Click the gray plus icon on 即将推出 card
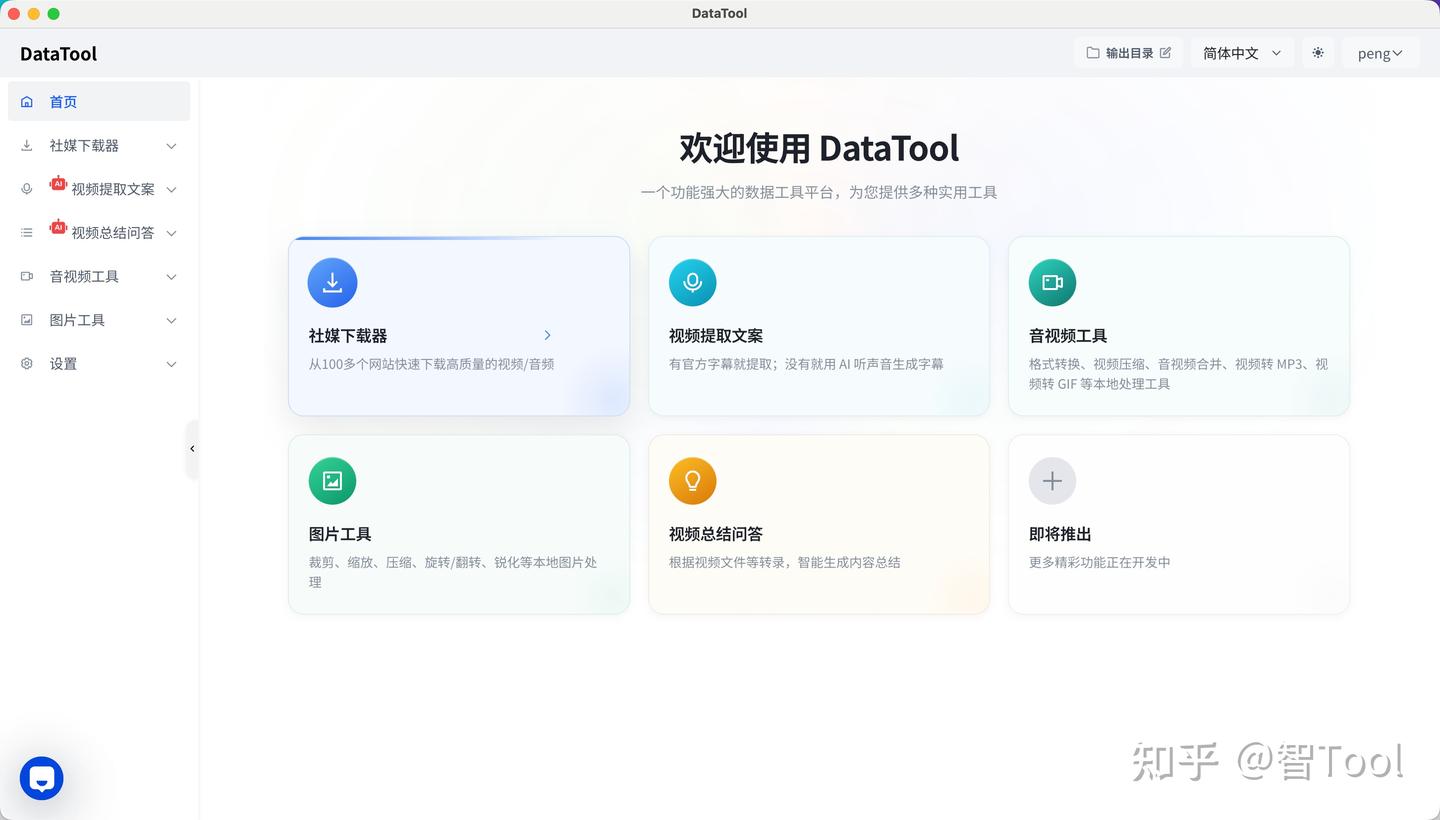The width and height of the screenshot is (1440, 820). click(1052, 481)
